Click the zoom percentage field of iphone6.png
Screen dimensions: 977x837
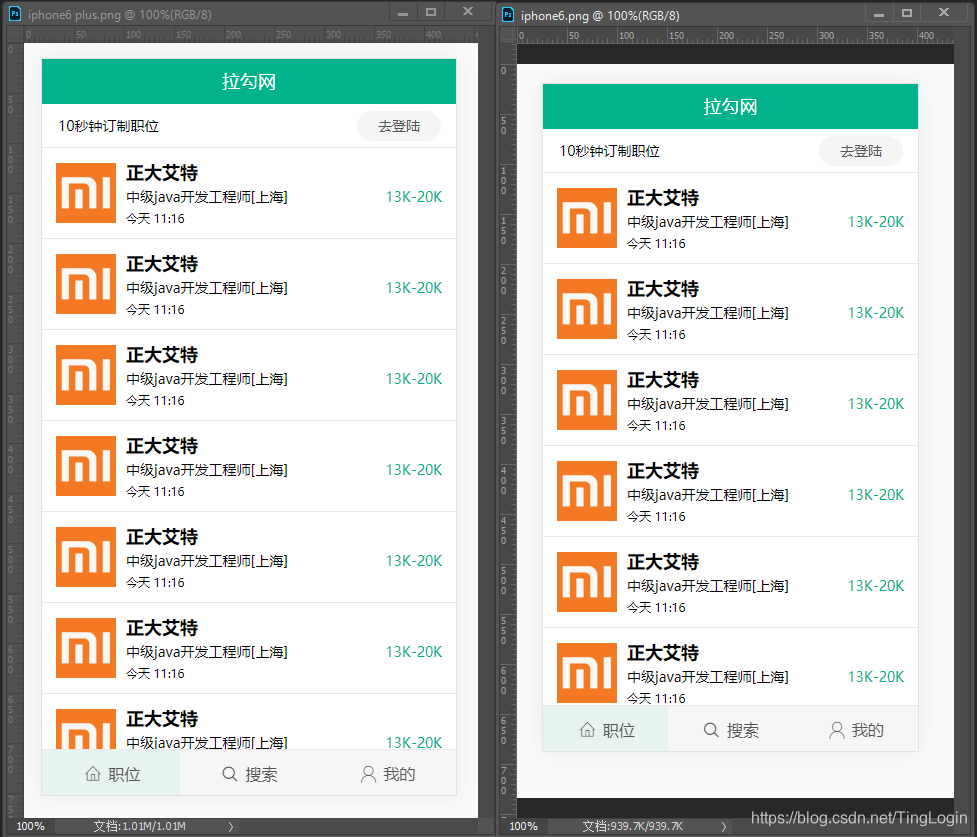pyautogui.click(x=523, y=826)
